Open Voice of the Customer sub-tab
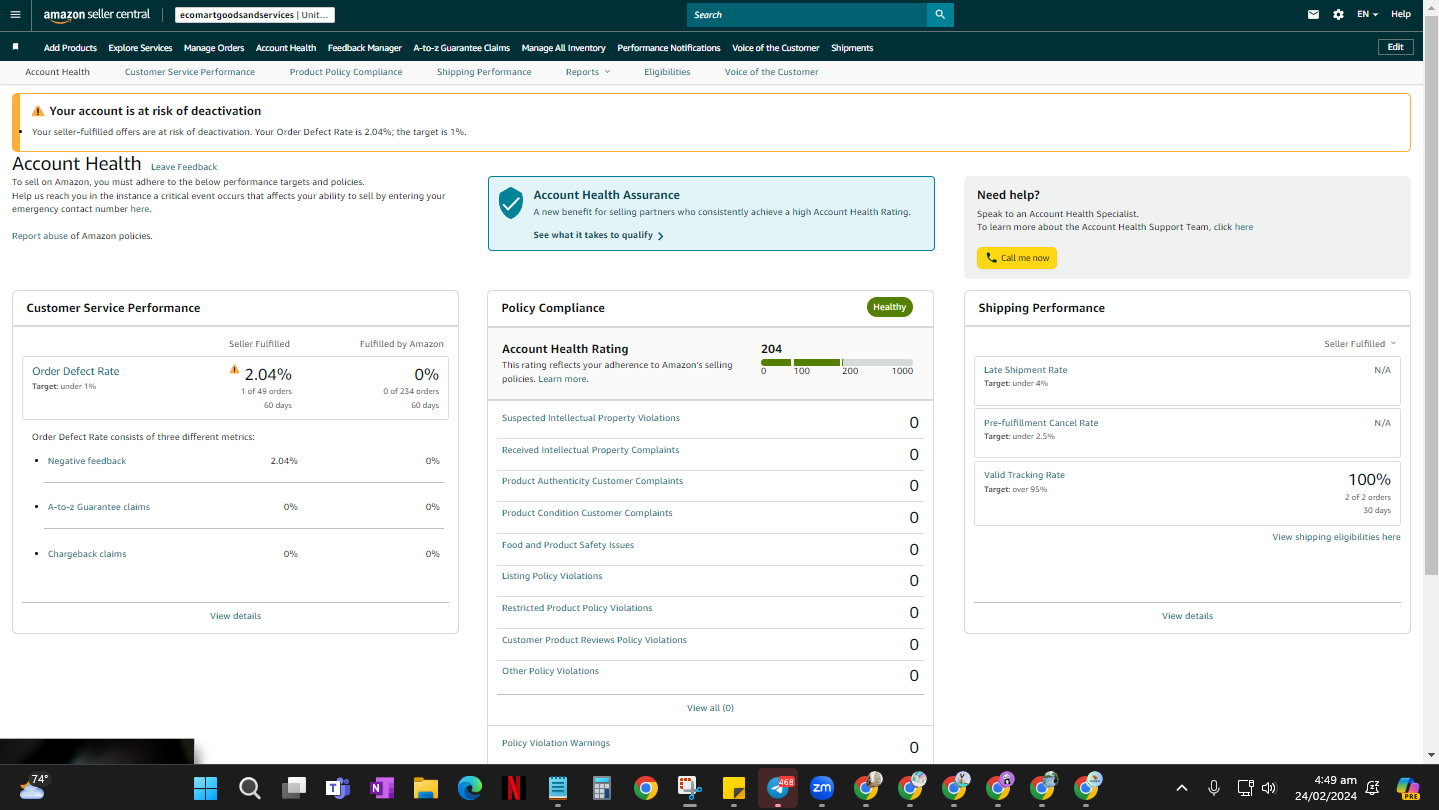 coord(771,72)
